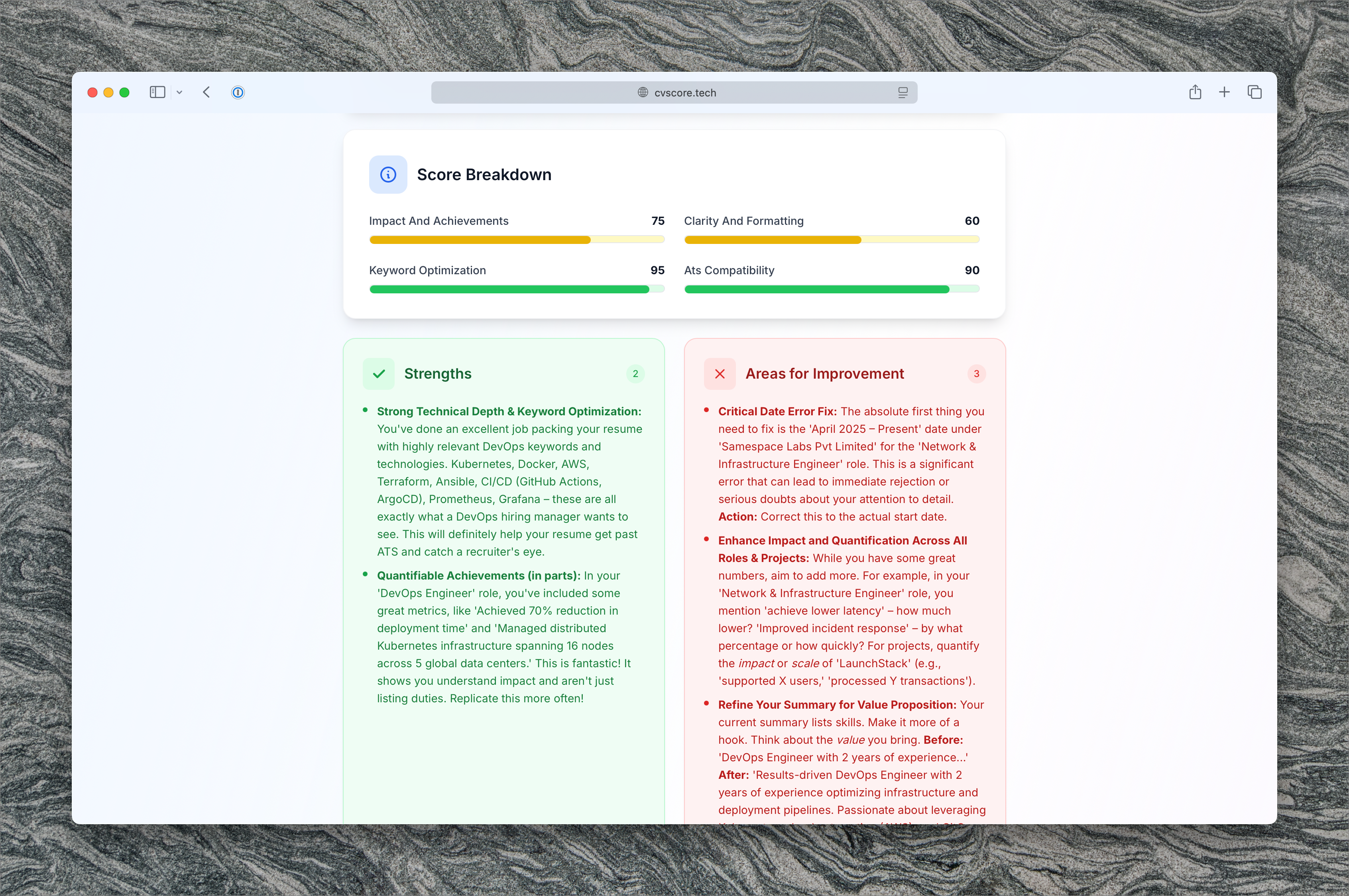
Task: Show the tab overview icon
Action: pyautogui.click(x=1254, y=92)
